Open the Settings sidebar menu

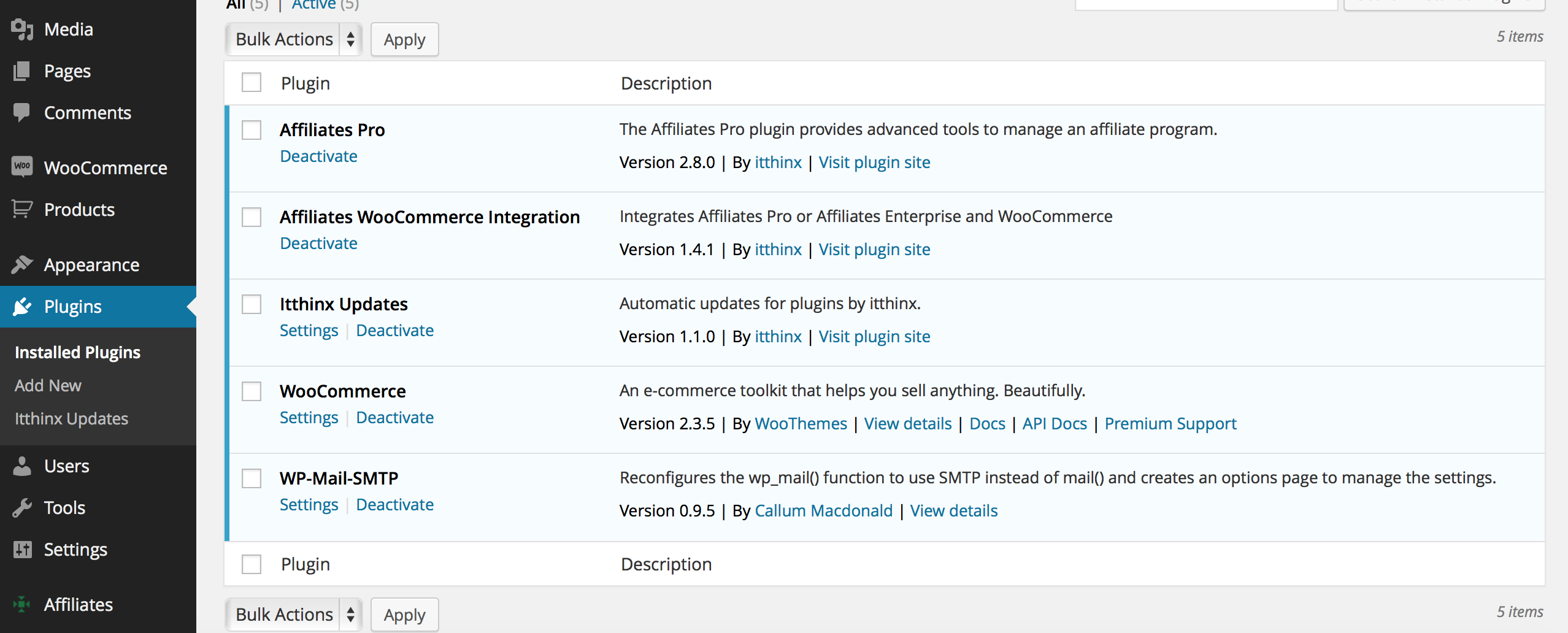(x=98, y=550)
